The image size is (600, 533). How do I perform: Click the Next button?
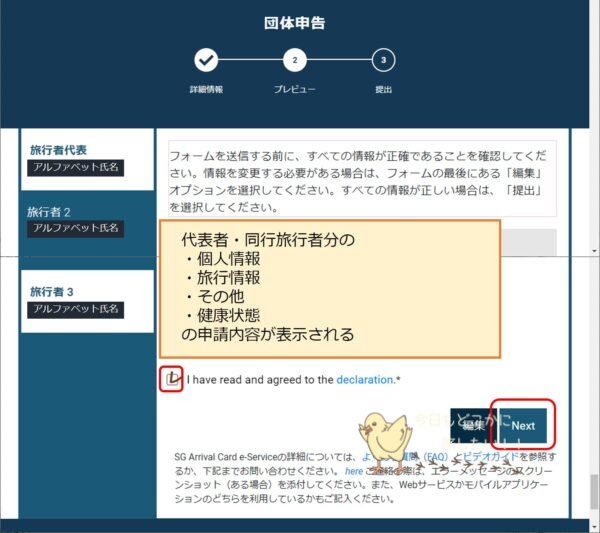click(x=523, y=426)
